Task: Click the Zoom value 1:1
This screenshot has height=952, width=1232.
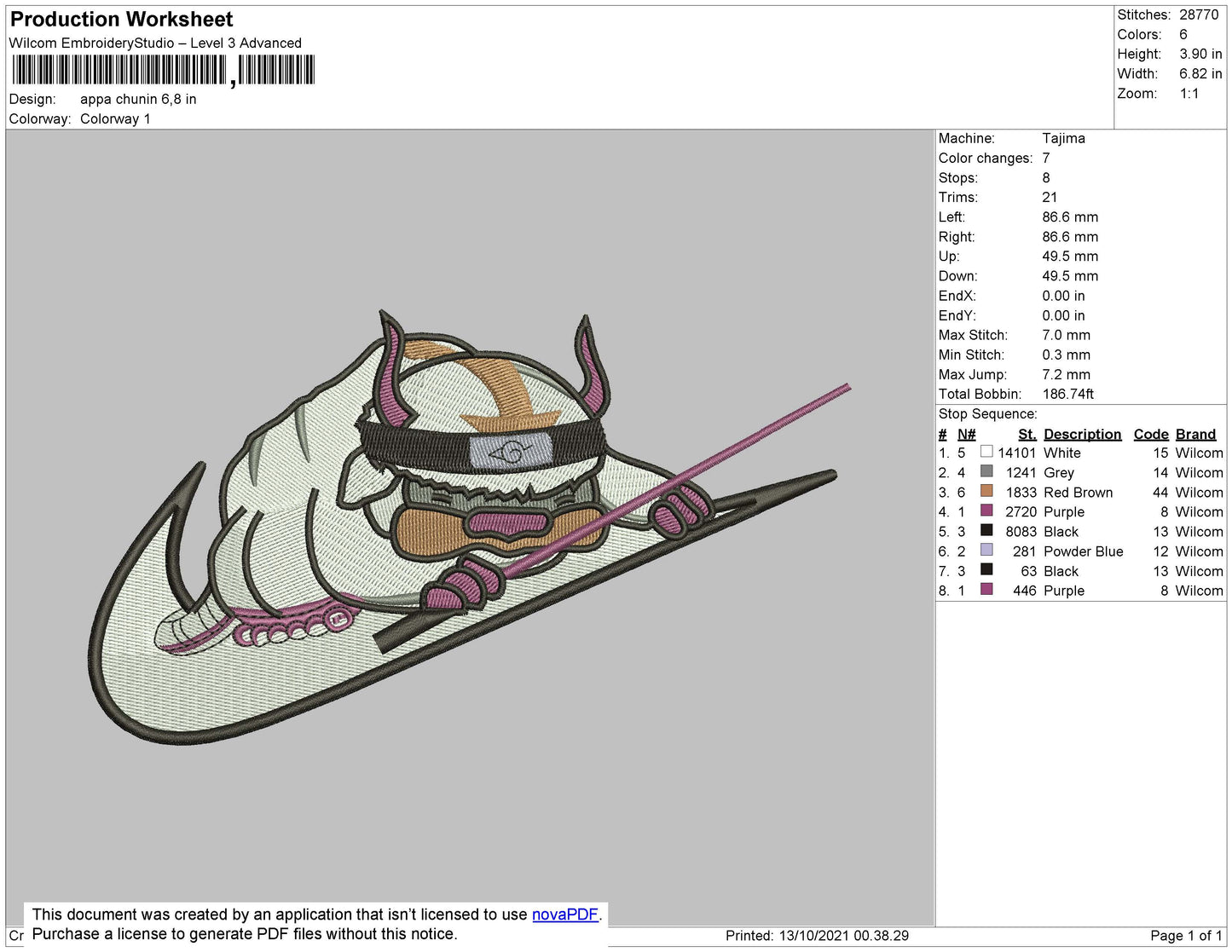Action: pos(1189,93)
